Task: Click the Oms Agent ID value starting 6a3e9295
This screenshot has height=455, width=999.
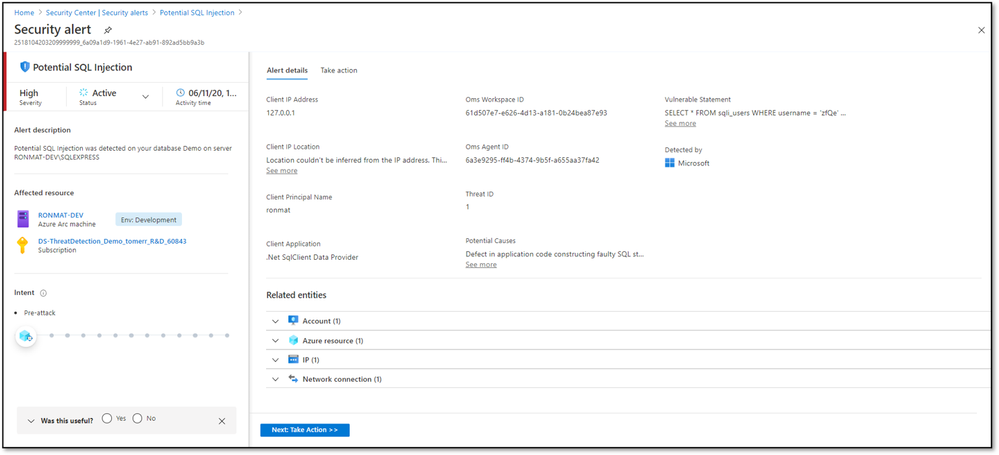Action: pyautogui.click(x=533, y=160)
